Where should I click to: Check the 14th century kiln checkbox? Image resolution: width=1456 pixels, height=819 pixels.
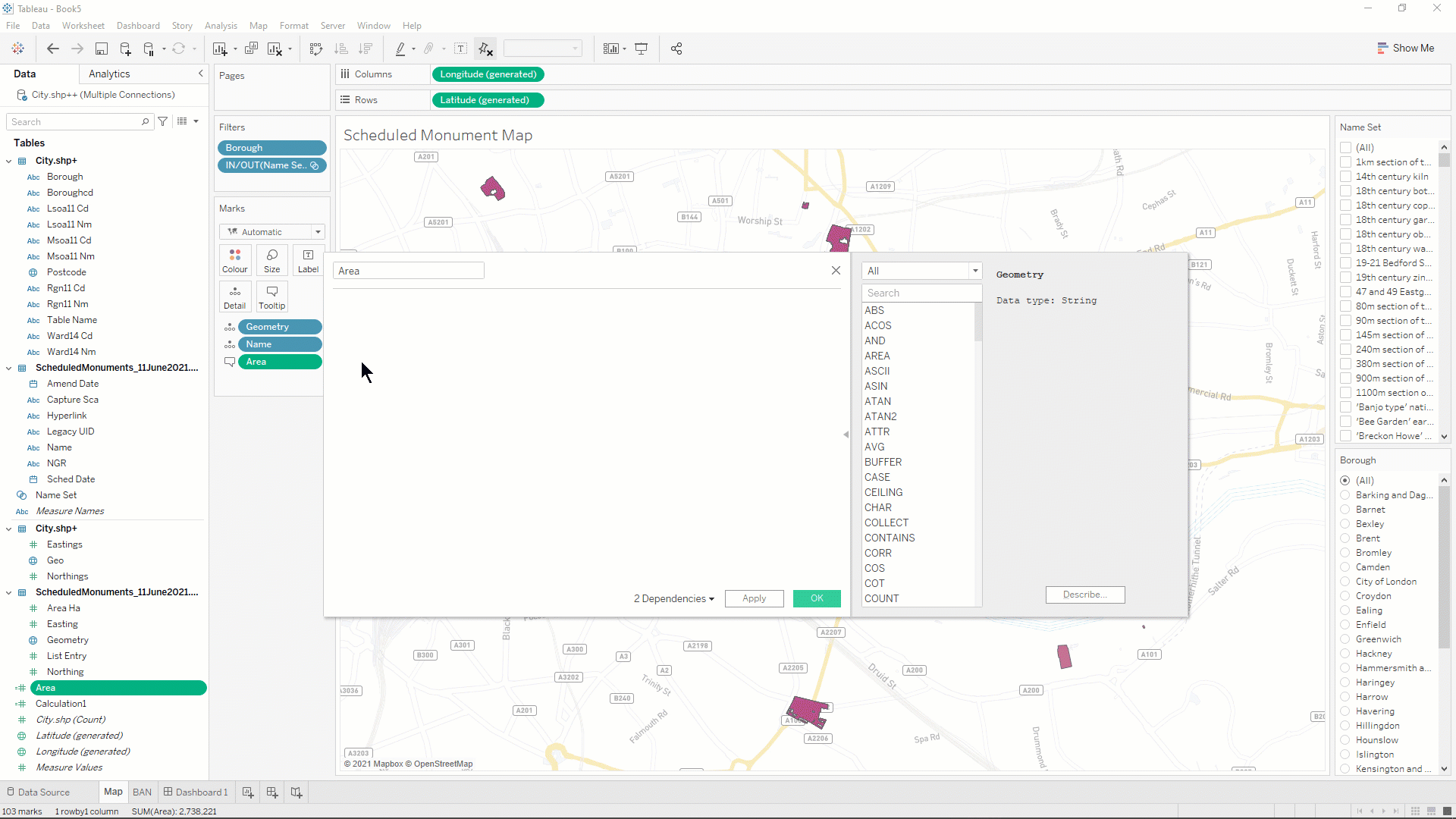1346,177
